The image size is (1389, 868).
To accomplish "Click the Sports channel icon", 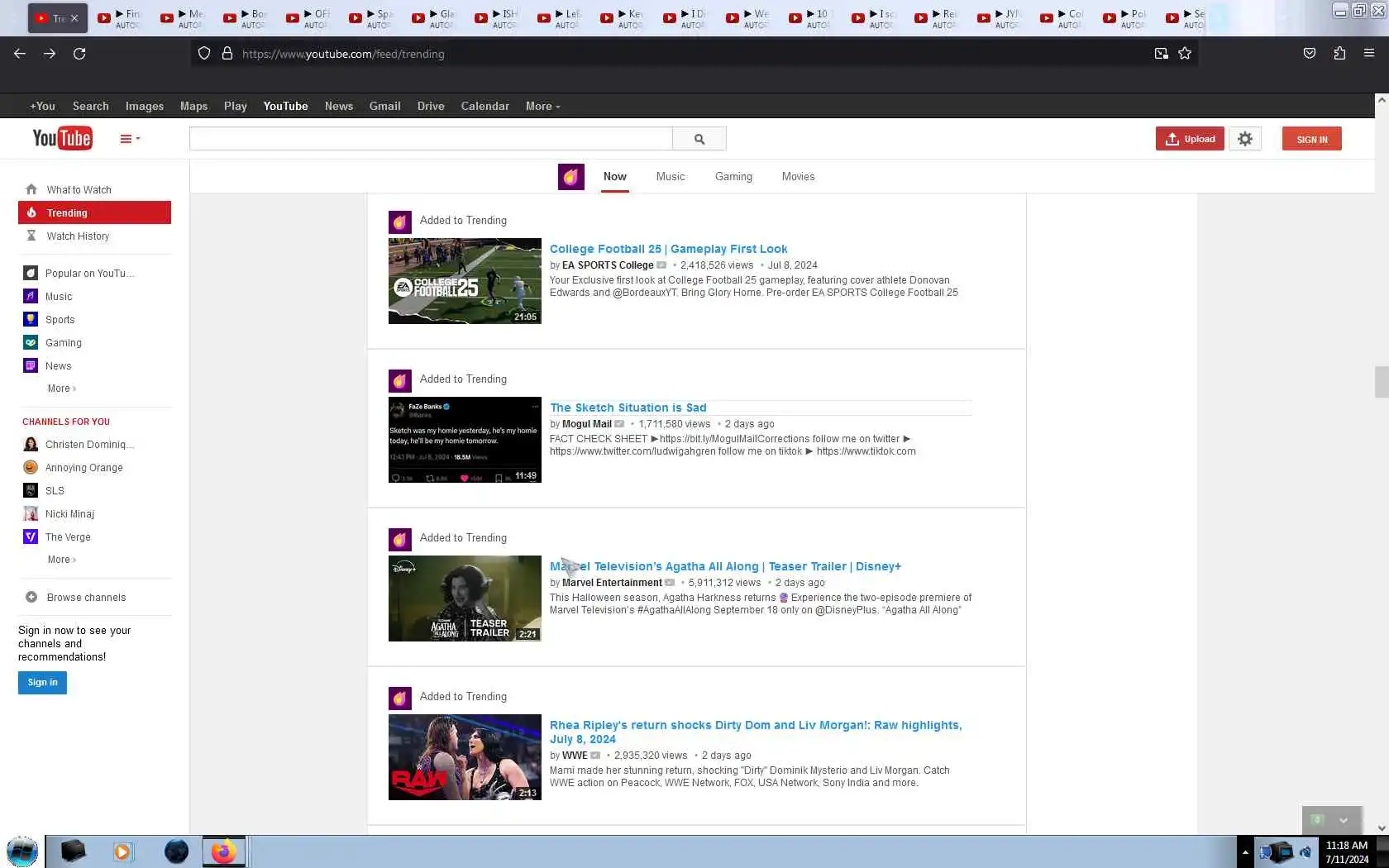I will (x=31, y=319).
